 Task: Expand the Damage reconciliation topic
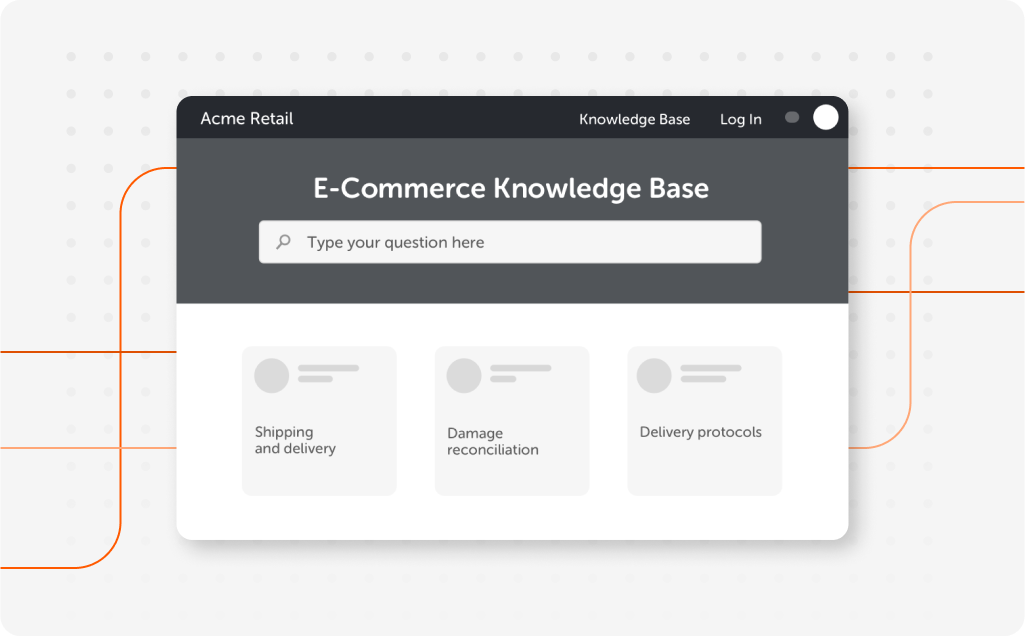coord(511,420)
